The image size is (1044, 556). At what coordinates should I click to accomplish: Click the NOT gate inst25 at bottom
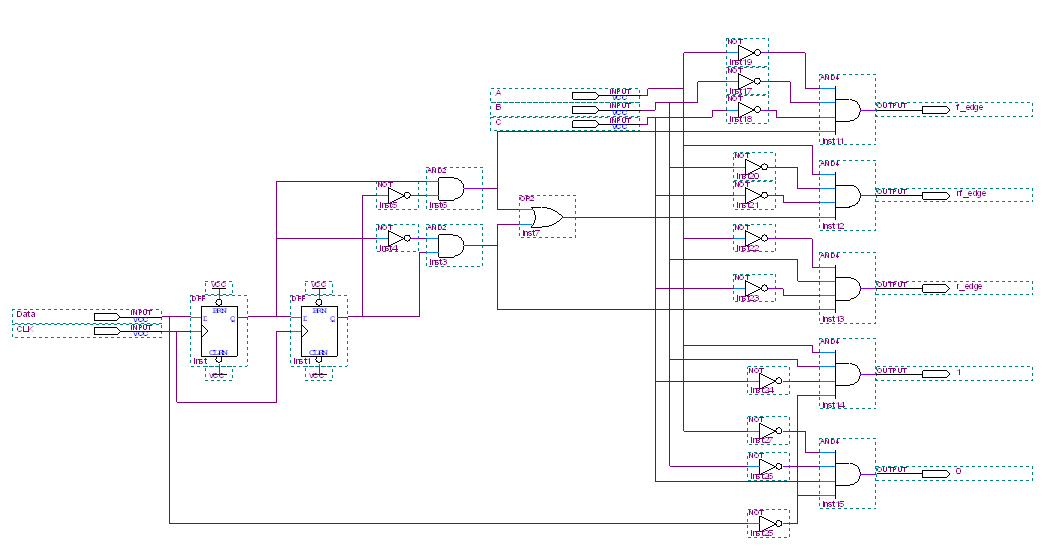769,525
